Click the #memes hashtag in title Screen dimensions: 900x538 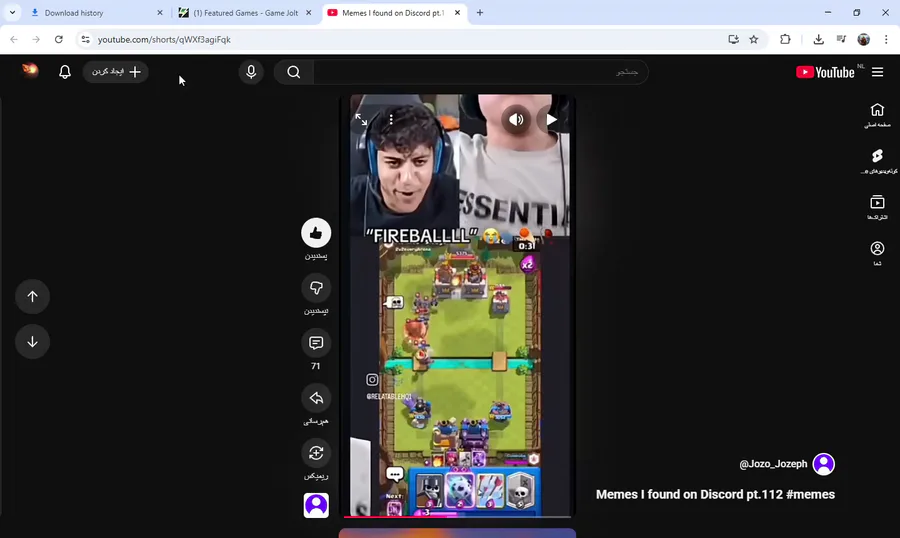tap(810, 494)
